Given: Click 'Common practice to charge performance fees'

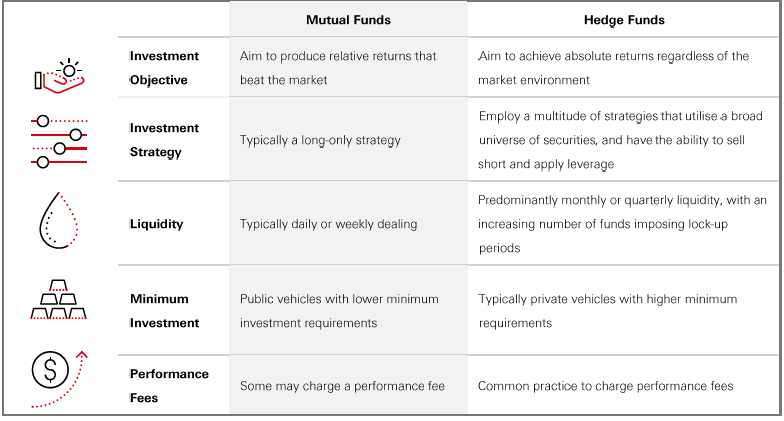Looking at the screenshot, I should pos(605,386).
